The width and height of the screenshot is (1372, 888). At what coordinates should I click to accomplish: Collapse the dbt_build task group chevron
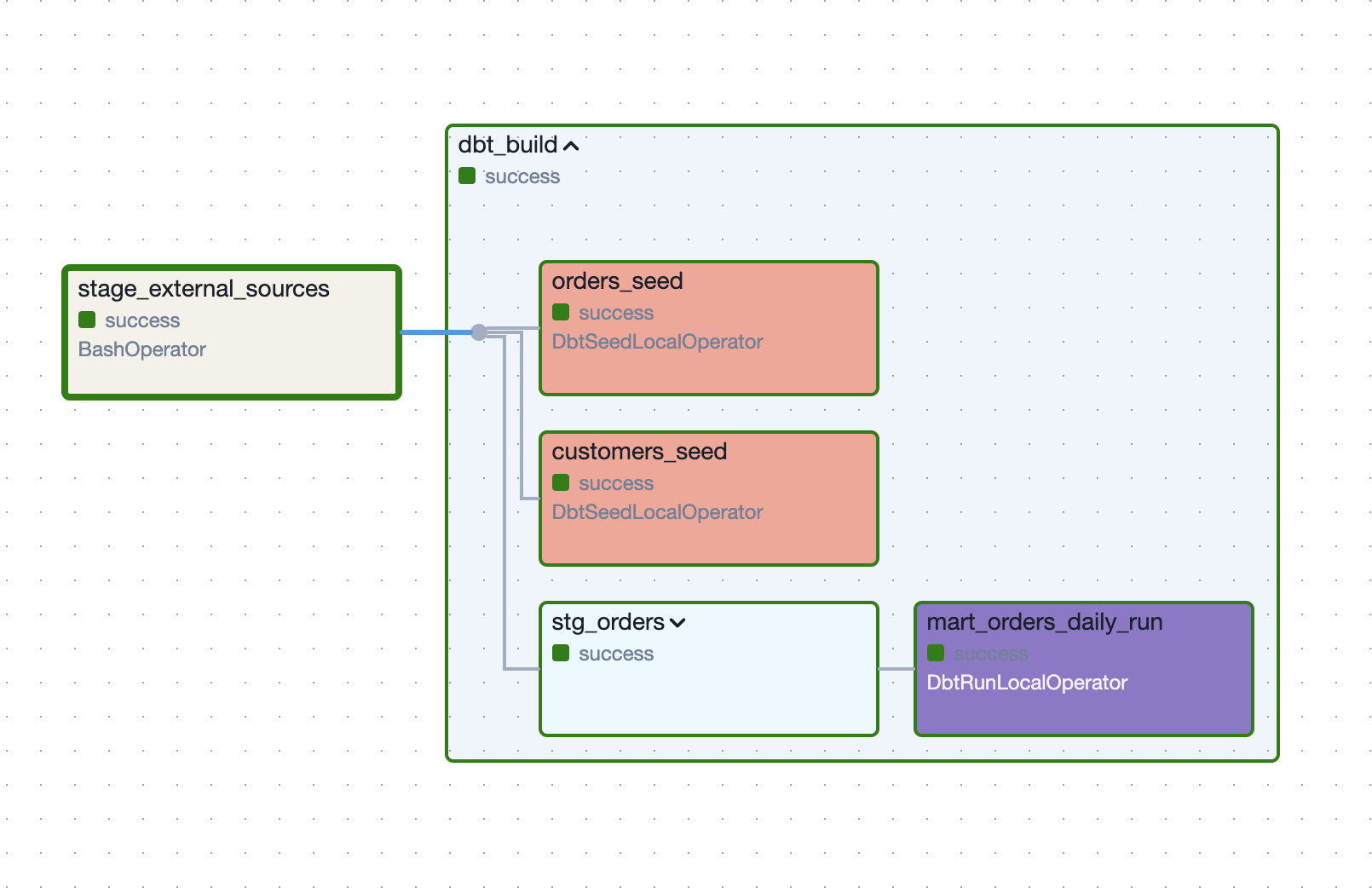[571, 146]
